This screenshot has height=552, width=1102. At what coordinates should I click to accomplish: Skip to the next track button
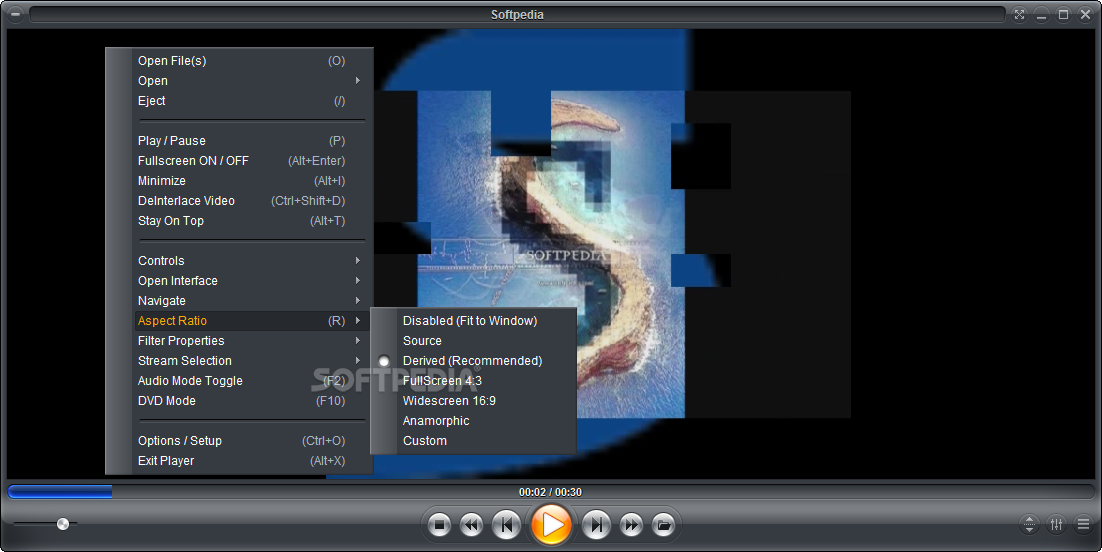596,525
